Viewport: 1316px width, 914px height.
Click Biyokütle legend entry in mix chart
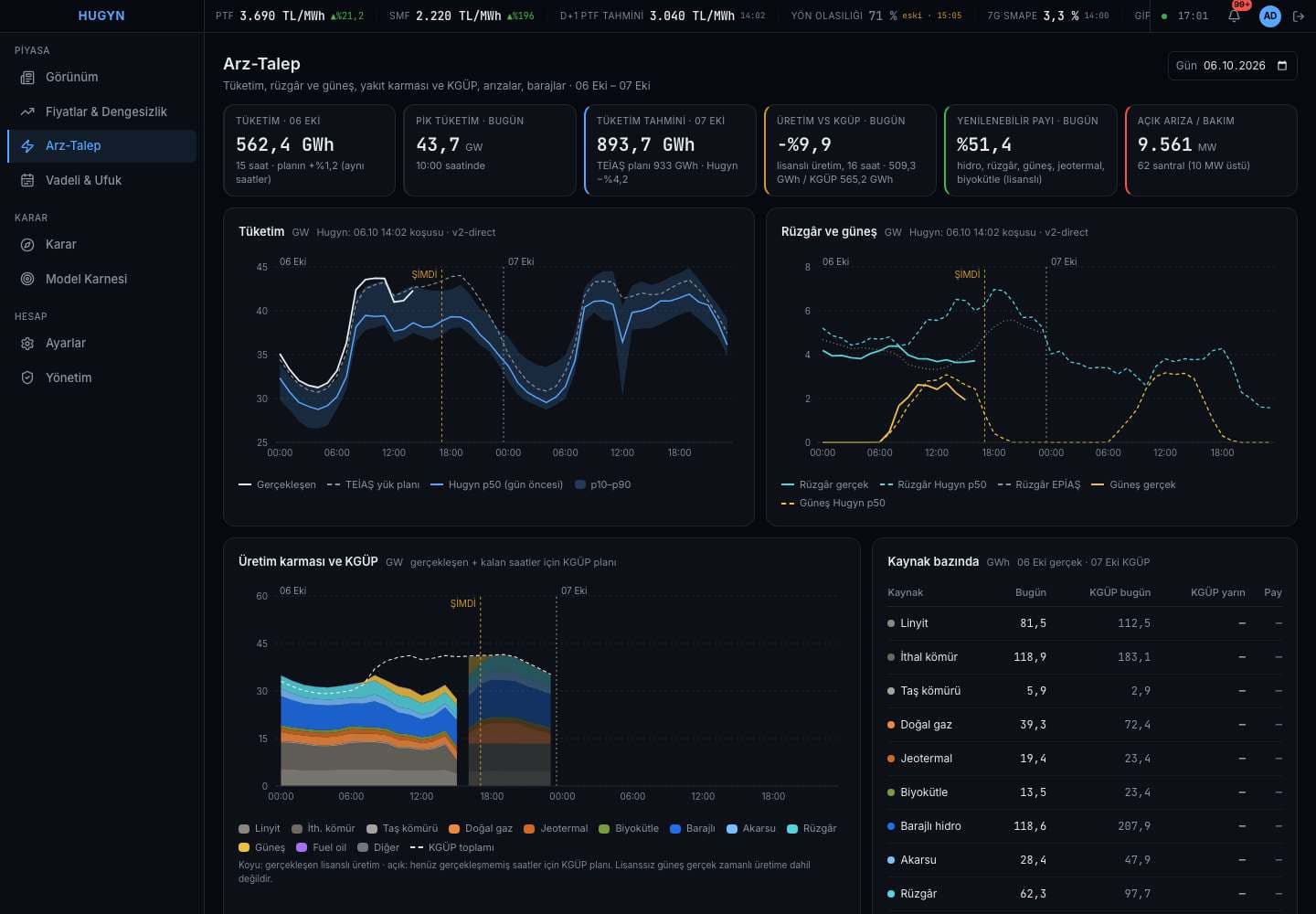click(x=629, y=829)
